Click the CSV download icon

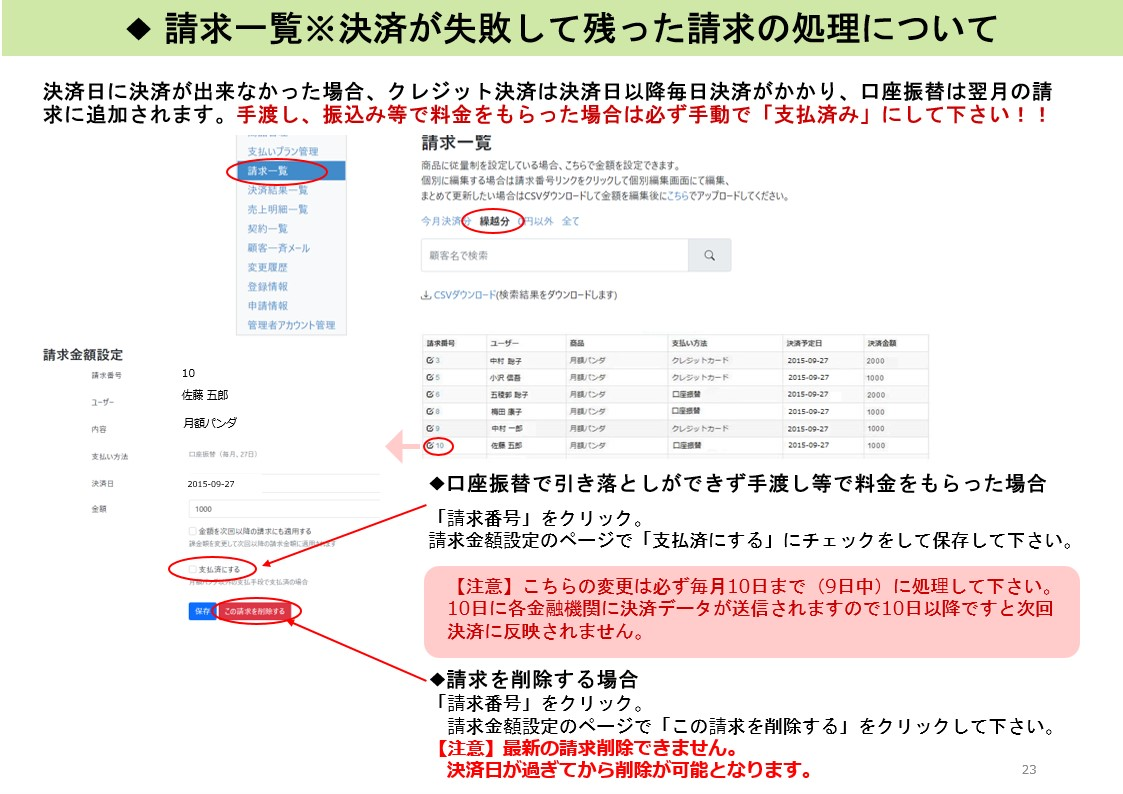pyautogui.click(x=426, y=296)
